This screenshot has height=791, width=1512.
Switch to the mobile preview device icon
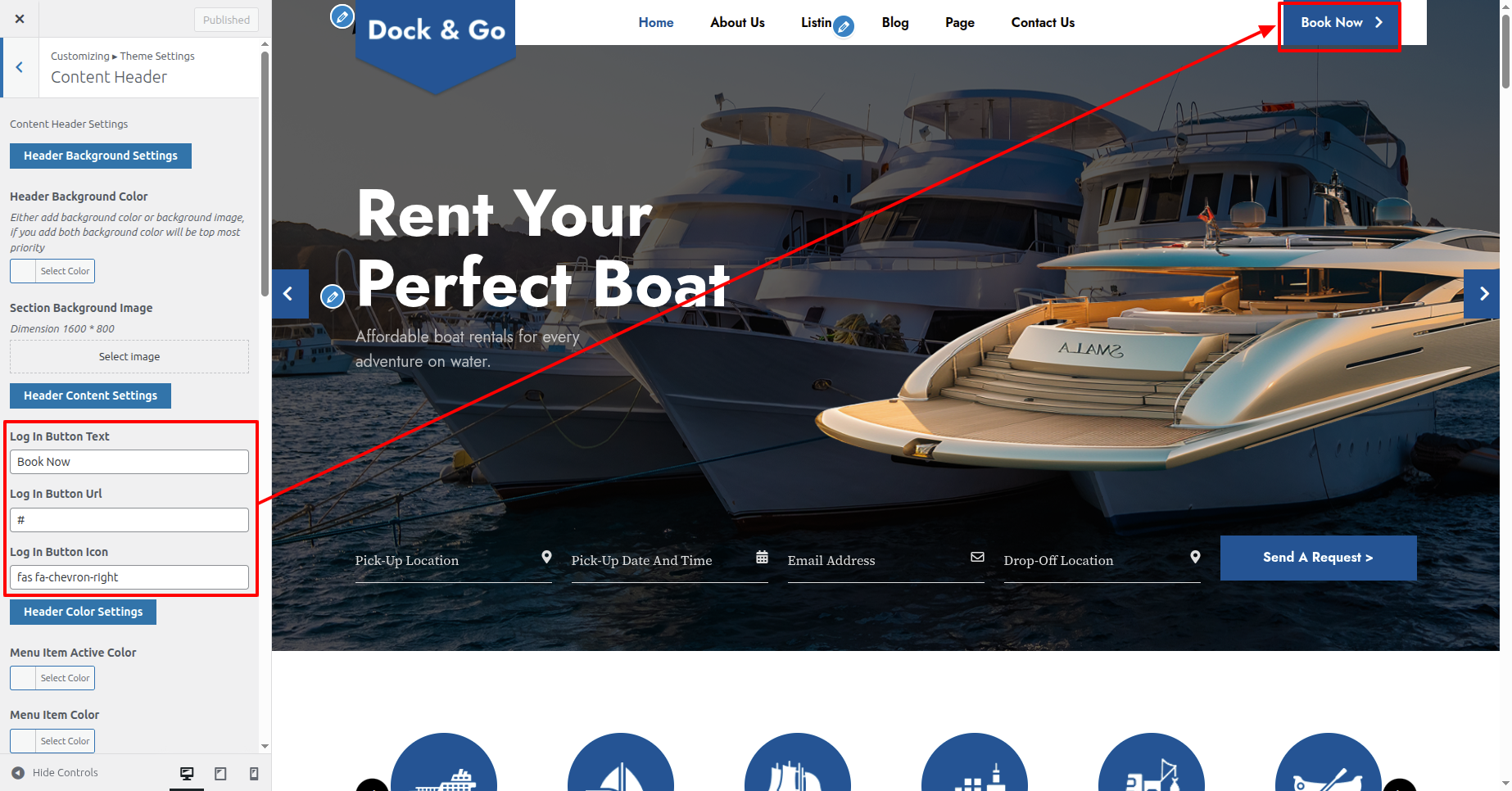[254, 773]
